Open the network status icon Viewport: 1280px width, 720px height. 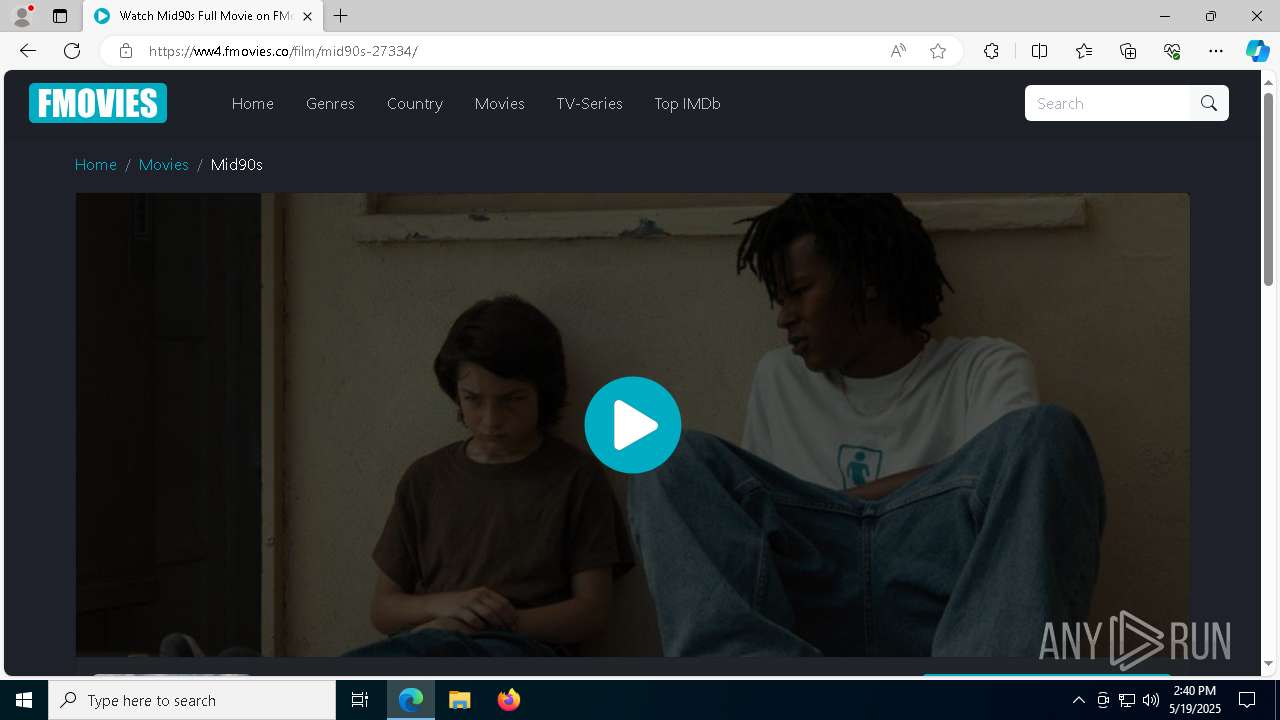pos(1127,700)
